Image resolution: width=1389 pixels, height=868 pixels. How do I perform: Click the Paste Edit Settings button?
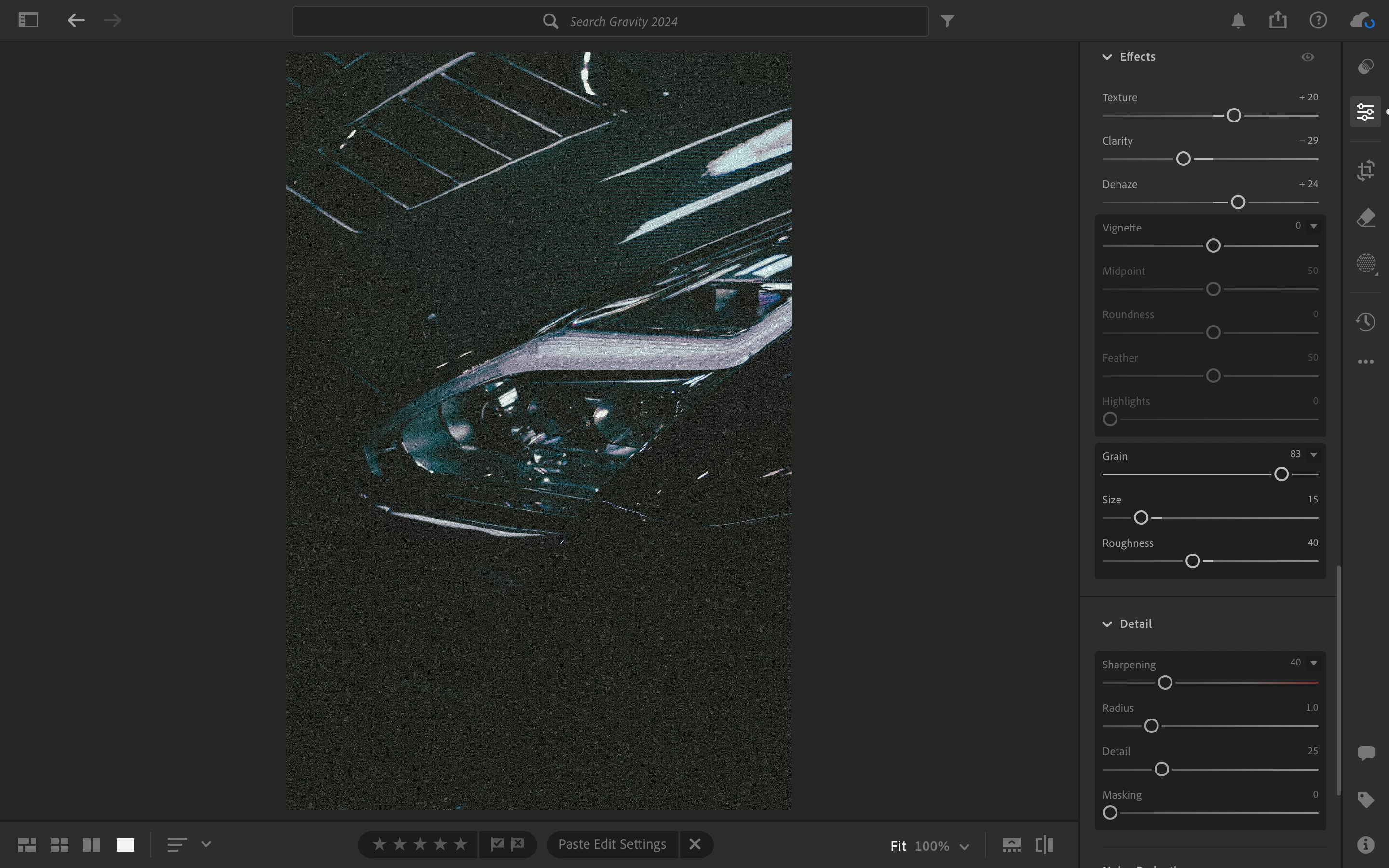tap(612, 844)
